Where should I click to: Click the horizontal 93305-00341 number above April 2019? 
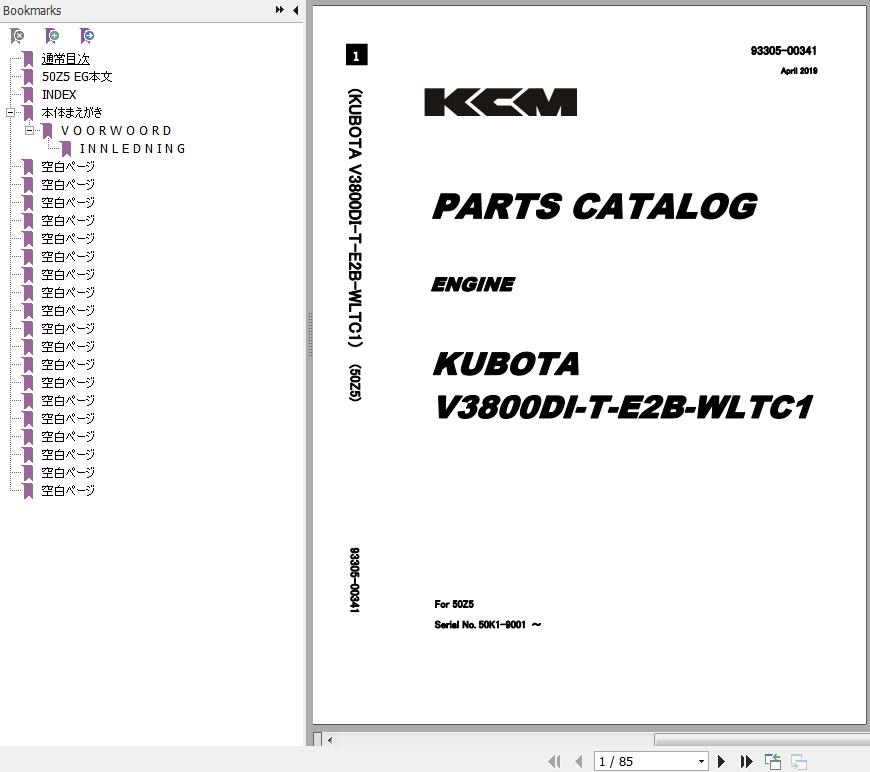pos(783,51)
